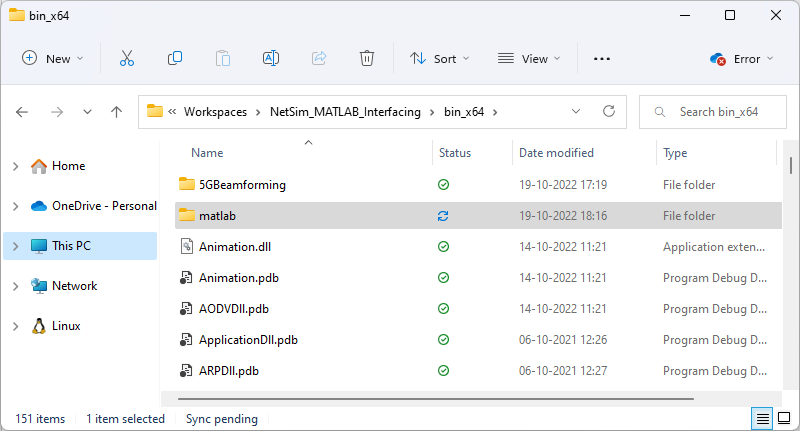Open the See more ellipsis menu
Image resolution: width=800 pixels, height=431 pixels.
pos(602,59)
